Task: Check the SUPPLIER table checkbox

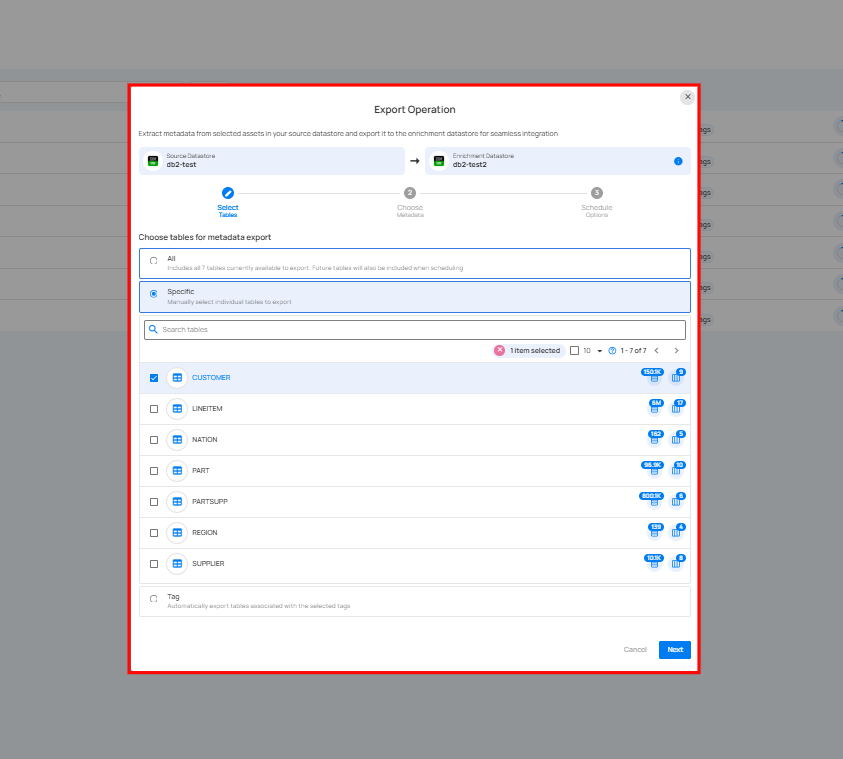Action: coord(154,564)
